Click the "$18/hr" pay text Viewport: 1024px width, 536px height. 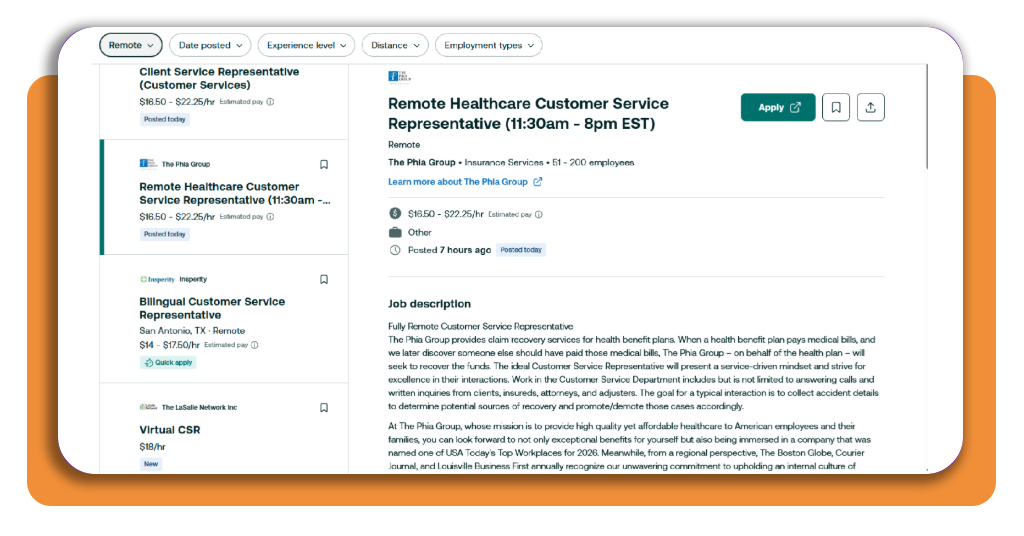[152, 447]
